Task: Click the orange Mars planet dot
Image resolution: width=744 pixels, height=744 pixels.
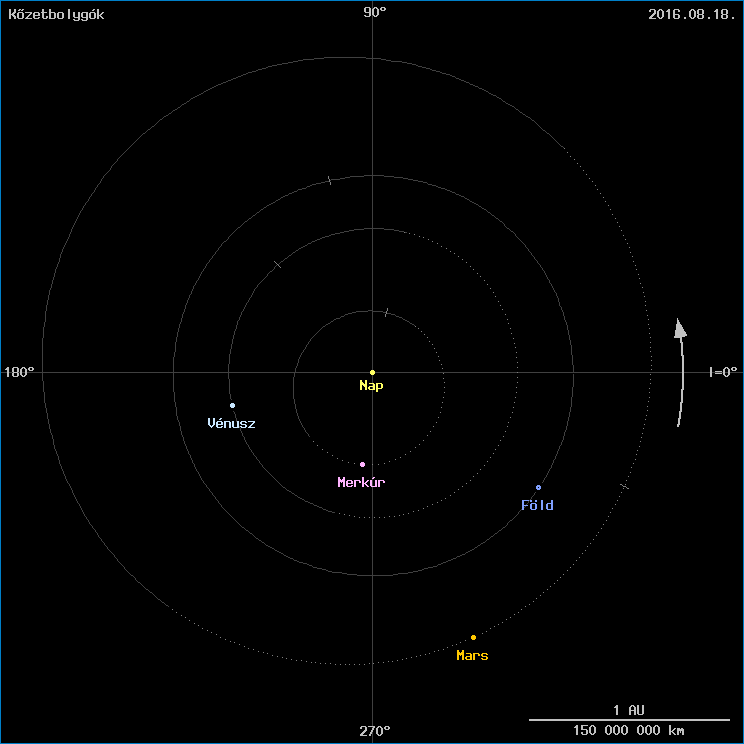Action: click(474, 638)
